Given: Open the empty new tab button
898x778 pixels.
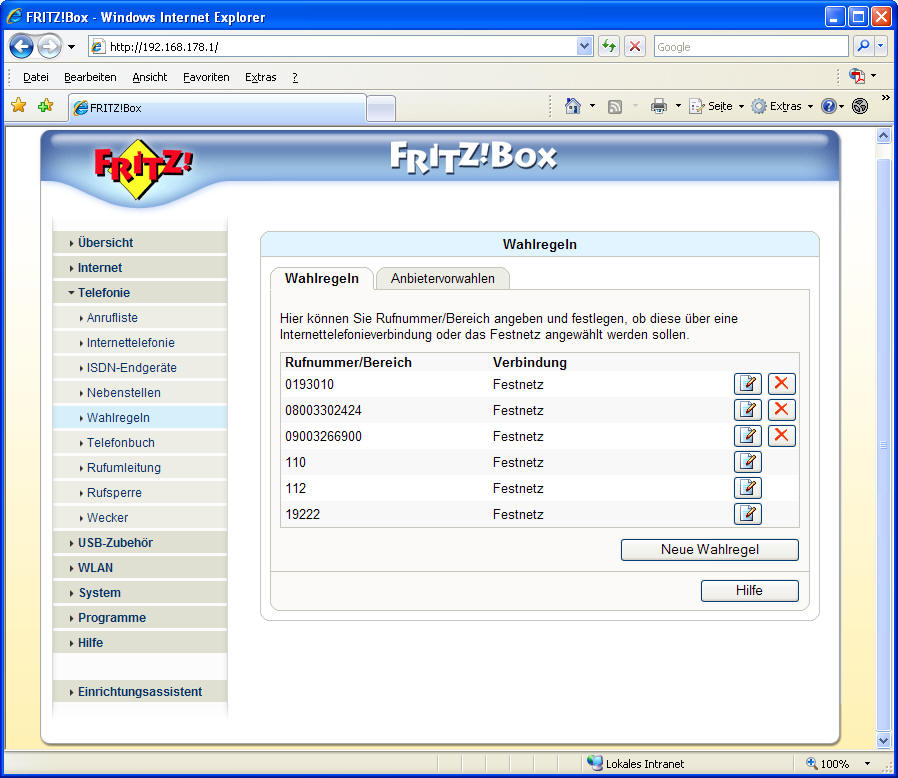Looking at the screenshot, I should pos(381,108).
